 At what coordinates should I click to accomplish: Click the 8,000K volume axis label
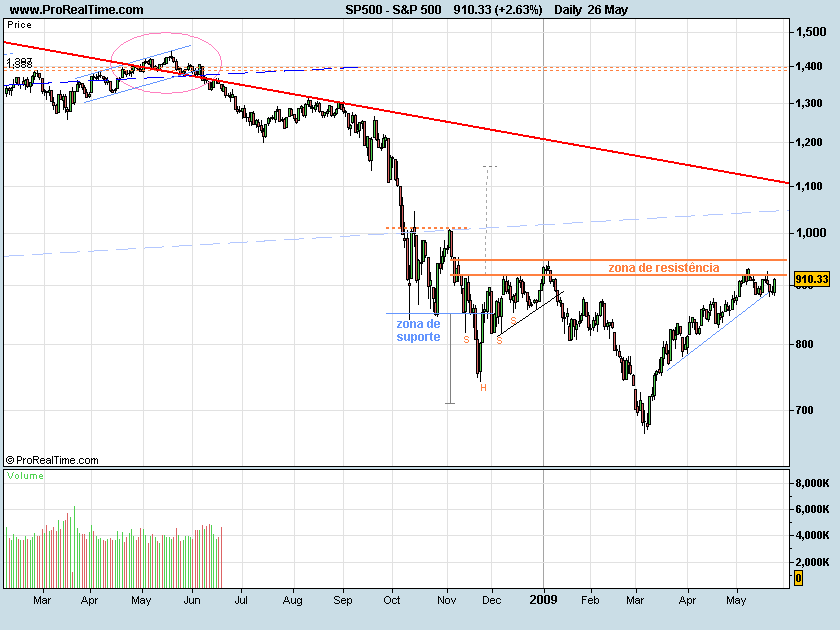812,483
